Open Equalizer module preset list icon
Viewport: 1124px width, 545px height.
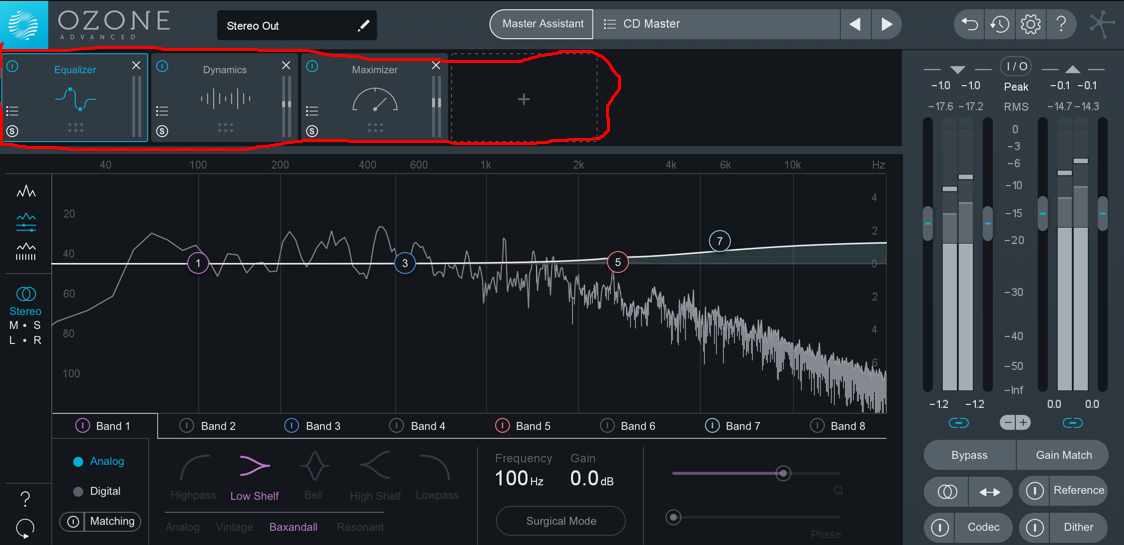(11, 111)
